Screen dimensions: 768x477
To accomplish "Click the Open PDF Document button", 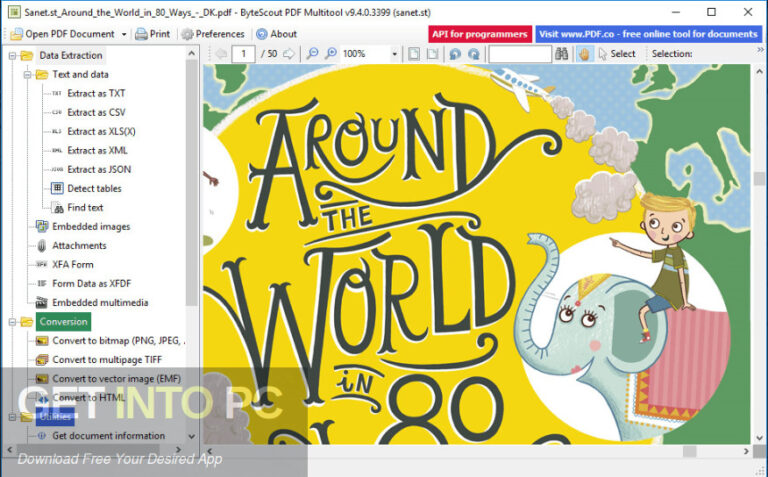I will pyautogui.click(x=62, y=34).
